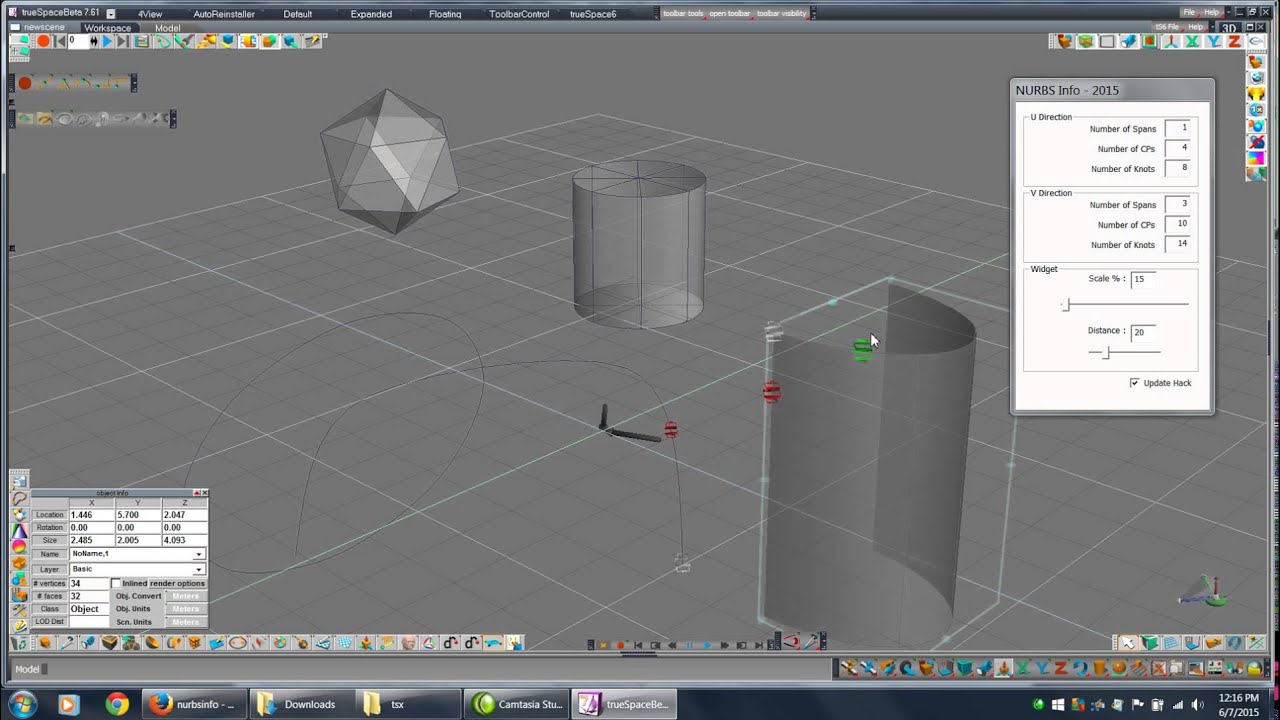
Task: Expand the dropdown arrow beside trueSpaceBeta 7.61 title
Action: click(x=110, y=14)
